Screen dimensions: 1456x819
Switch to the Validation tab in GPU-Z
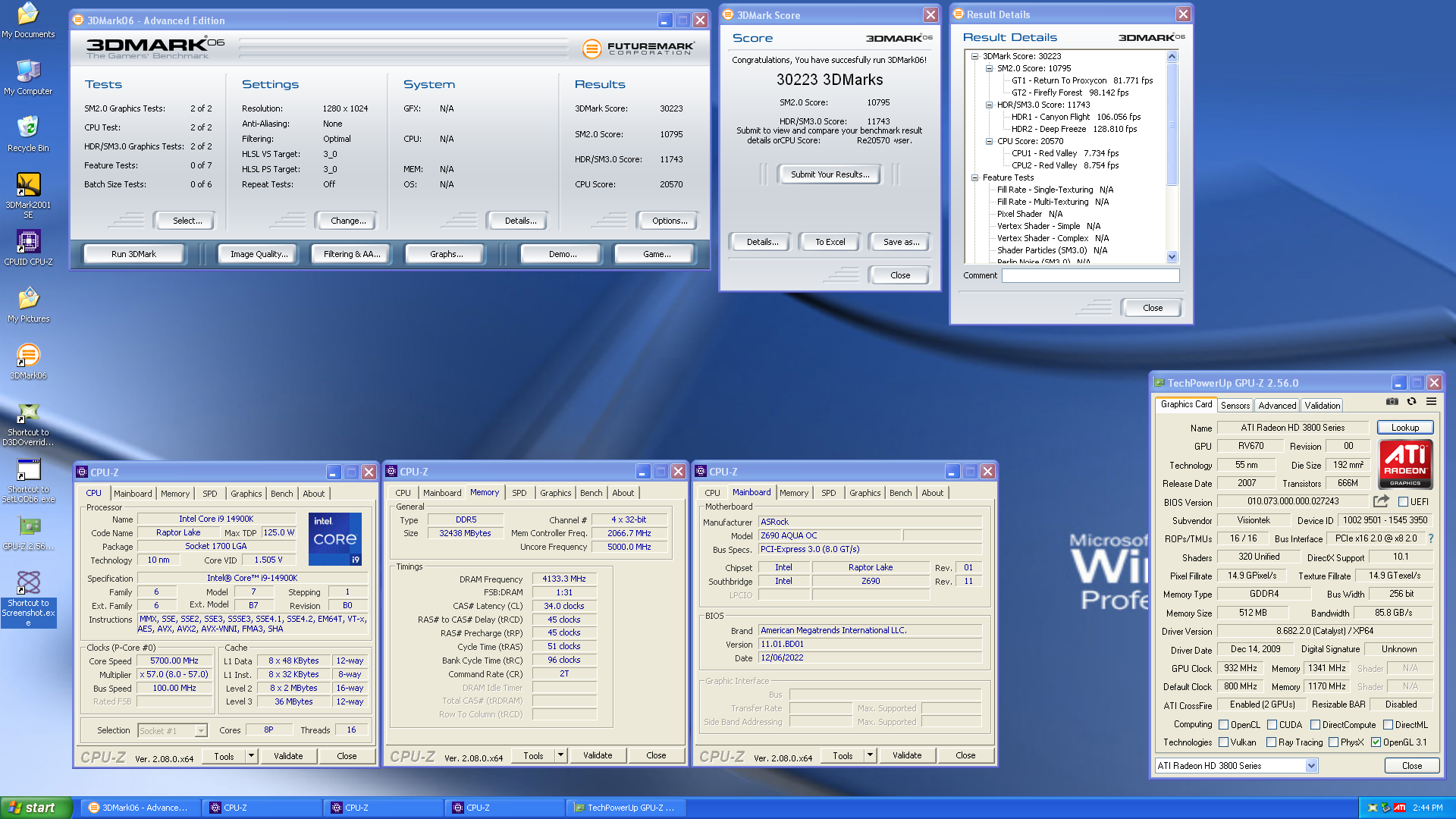pos(1322,406)
